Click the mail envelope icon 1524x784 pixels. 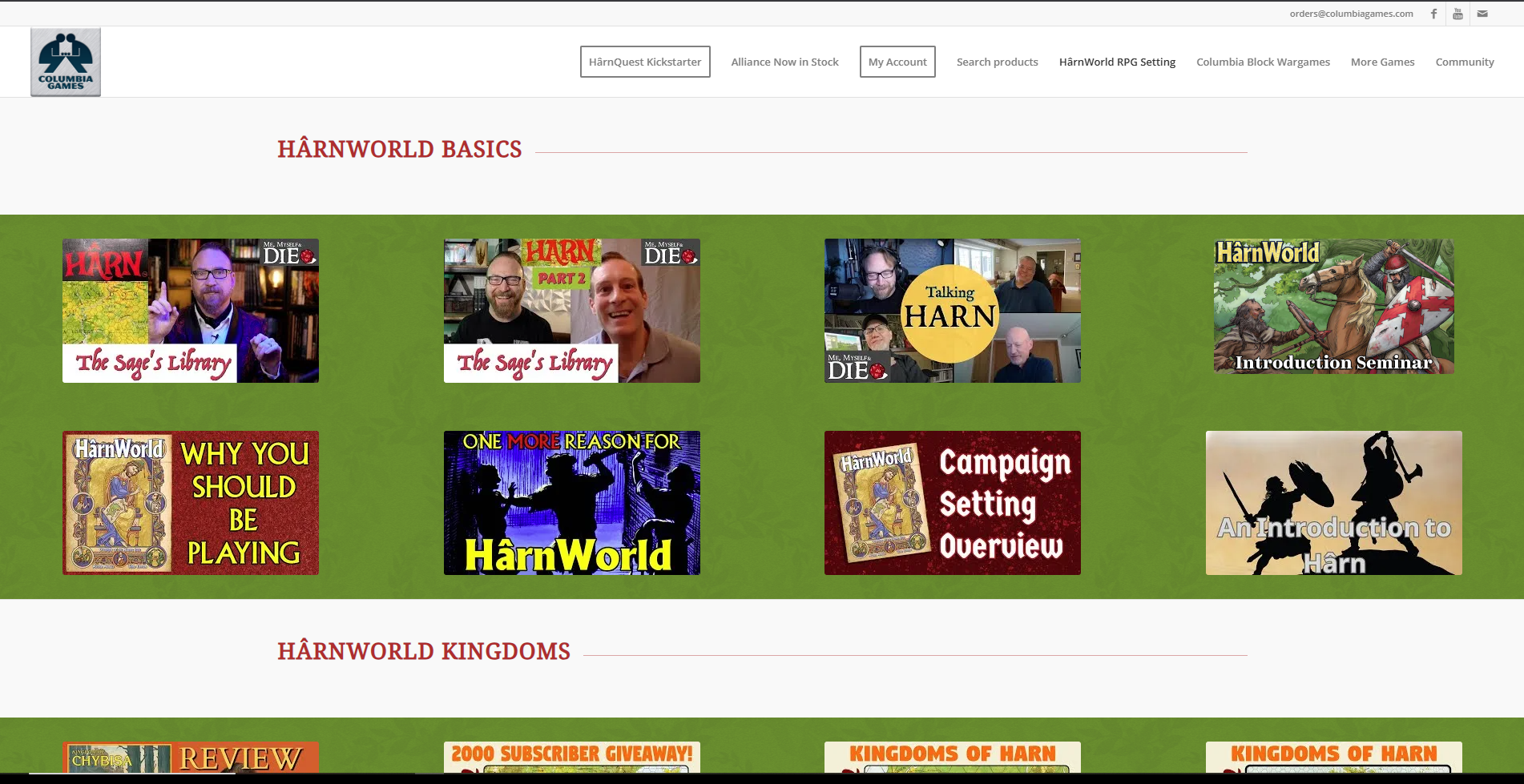click(1482, 14)
